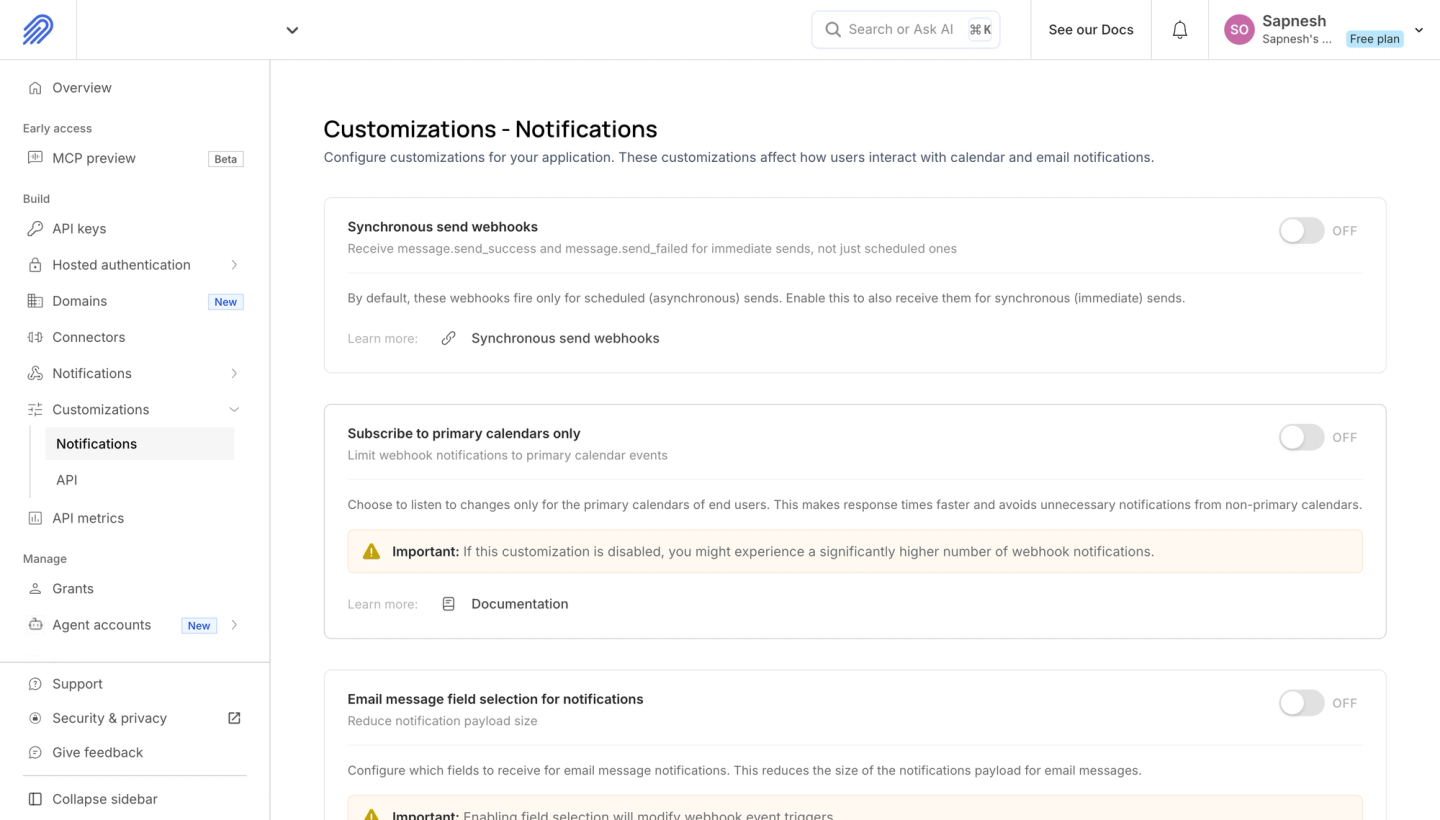1440x820 pixels.
Task: Click the Grants person icon
Action: click(x=35, y=589)
